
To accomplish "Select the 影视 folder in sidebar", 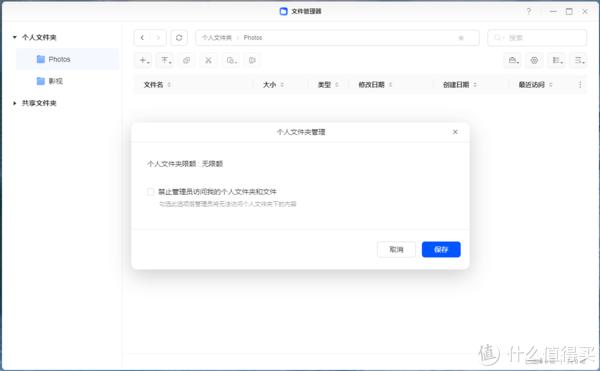I will (67, 81).
